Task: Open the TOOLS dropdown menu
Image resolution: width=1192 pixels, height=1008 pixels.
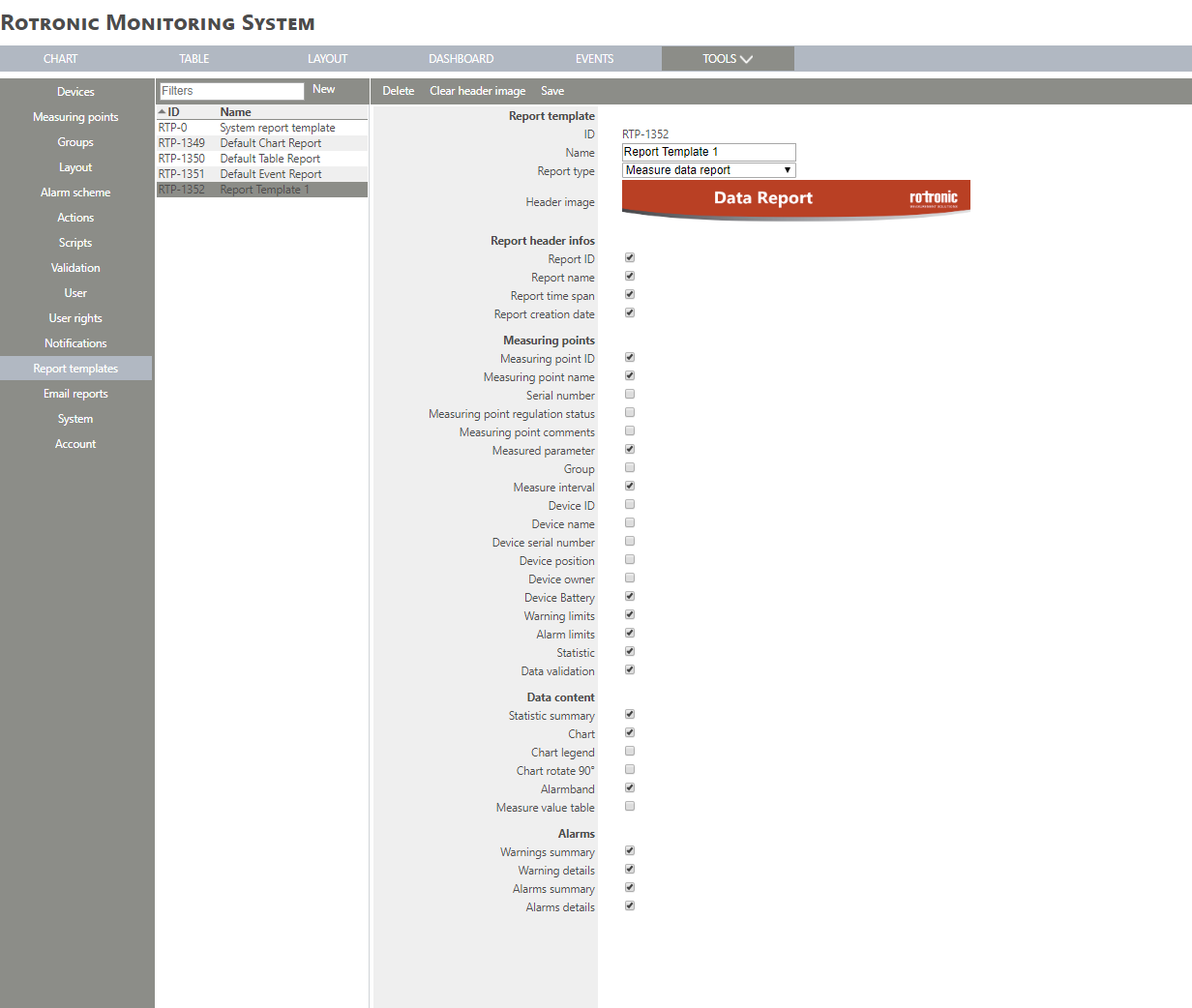Action: [x=728, y=59]
